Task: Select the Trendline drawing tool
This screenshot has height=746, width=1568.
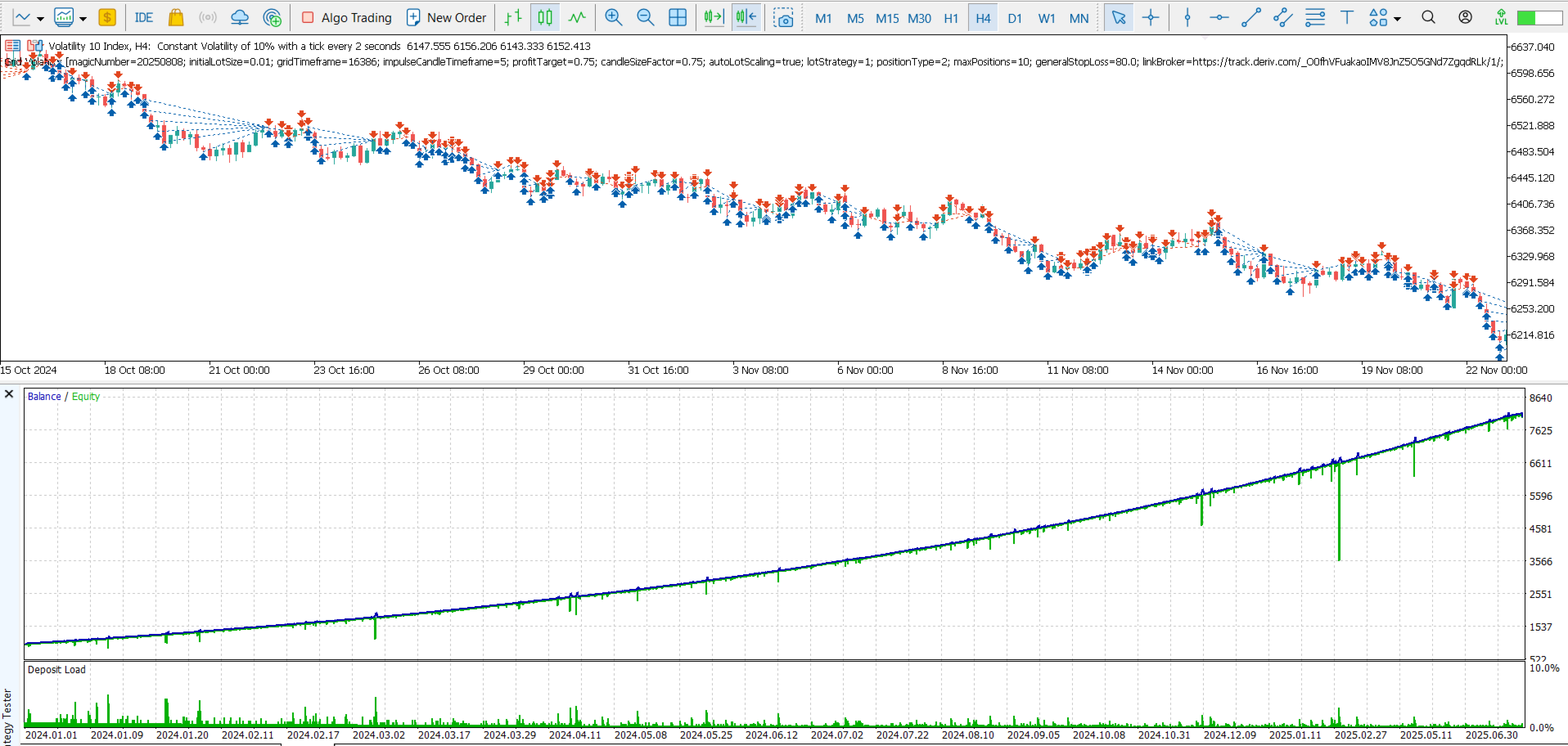Action: tap(1251, 16)
